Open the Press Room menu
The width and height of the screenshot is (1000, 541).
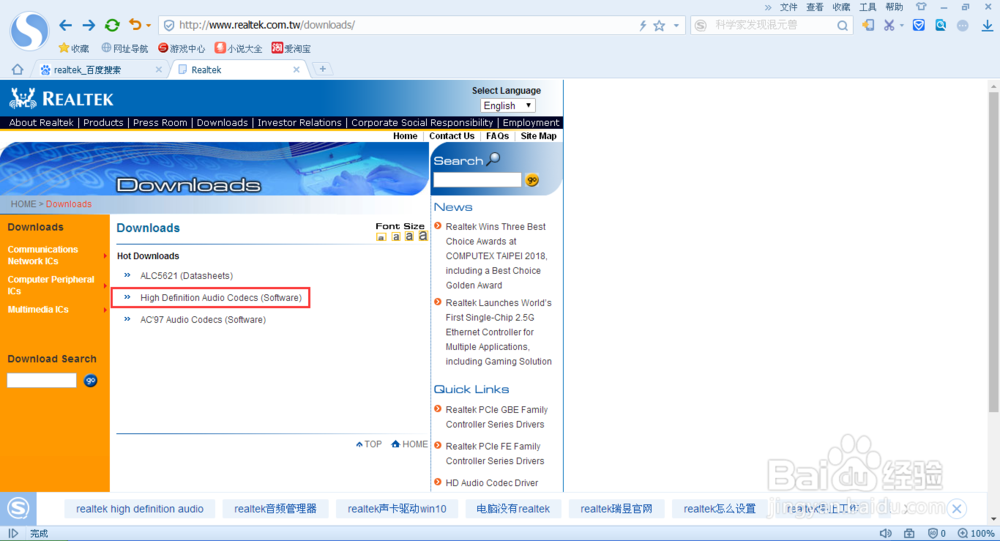pos(160,122)
